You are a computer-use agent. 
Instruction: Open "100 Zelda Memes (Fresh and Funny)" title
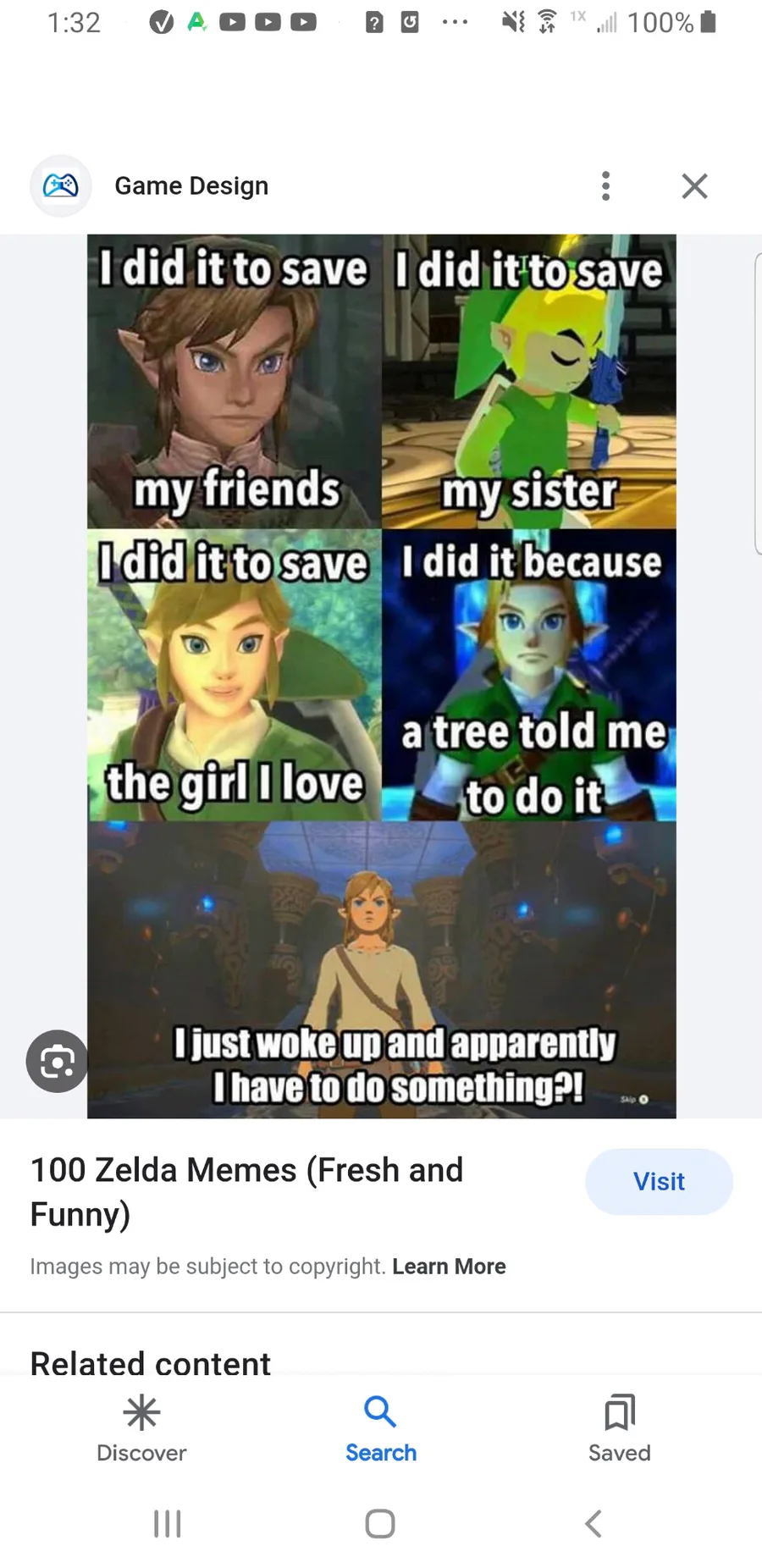pos(247,1191)
